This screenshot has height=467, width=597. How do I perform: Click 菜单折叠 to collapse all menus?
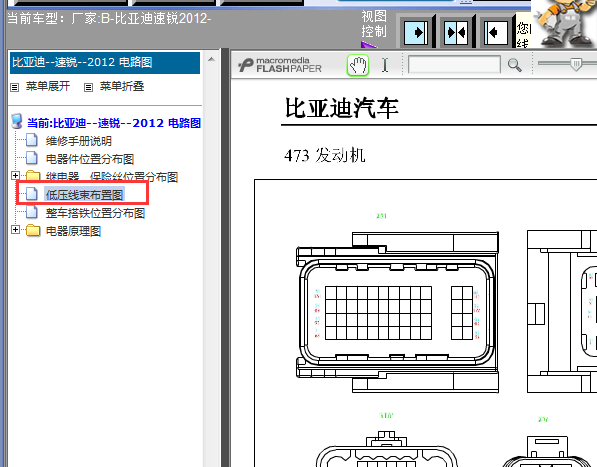(x=122, y=86)
